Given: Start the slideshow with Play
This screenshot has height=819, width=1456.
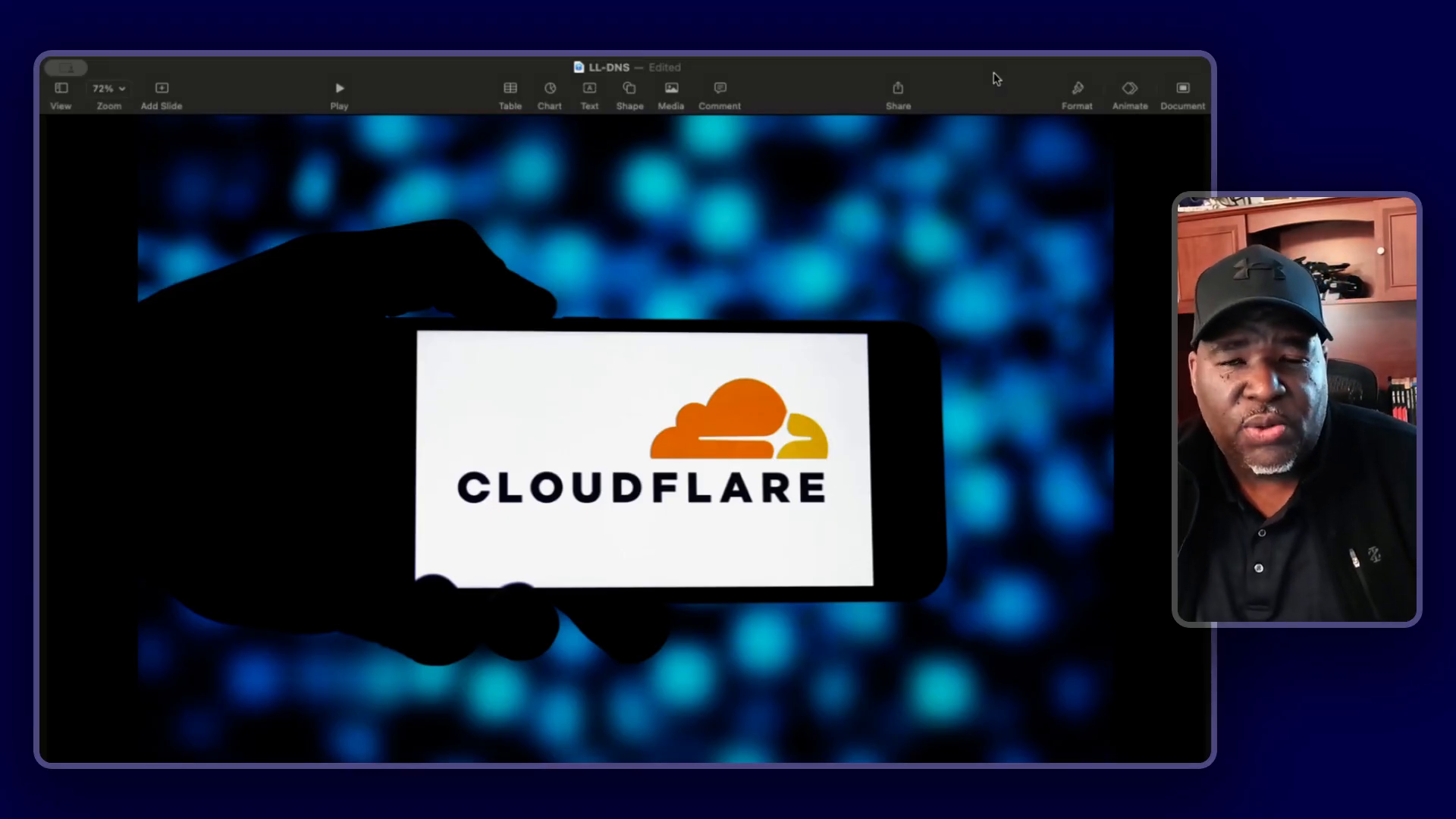Looking at the screenshot, I should click(x=339, y=96).
